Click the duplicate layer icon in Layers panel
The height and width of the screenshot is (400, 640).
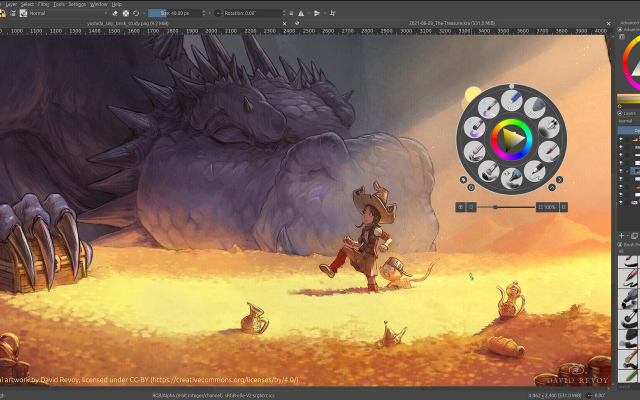pos(634,236)
